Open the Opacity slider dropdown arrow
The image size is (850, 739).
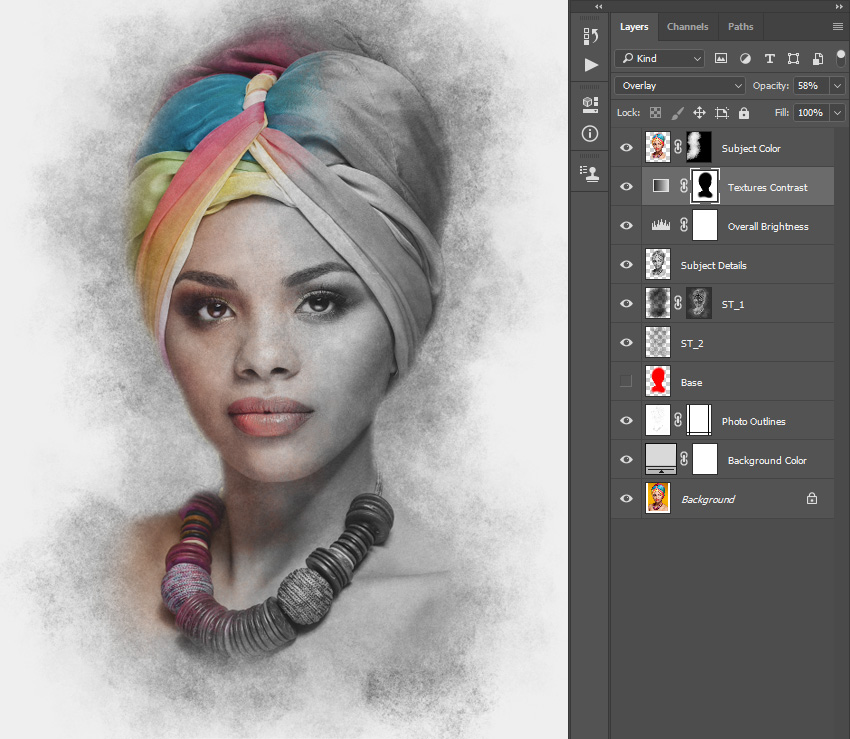837,86
